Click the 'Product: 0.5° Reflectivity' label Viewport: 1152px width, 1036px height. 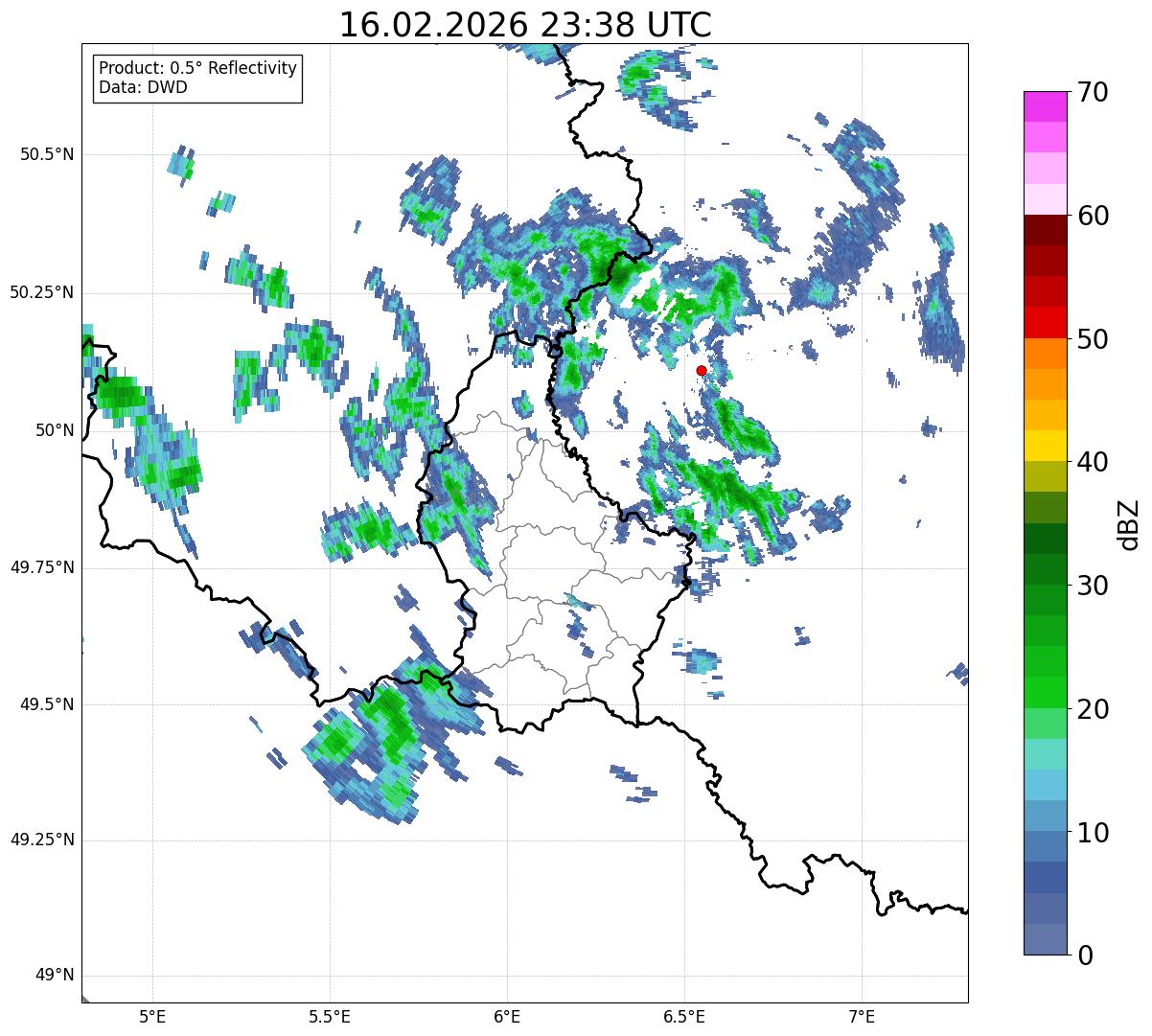point(197,69)
